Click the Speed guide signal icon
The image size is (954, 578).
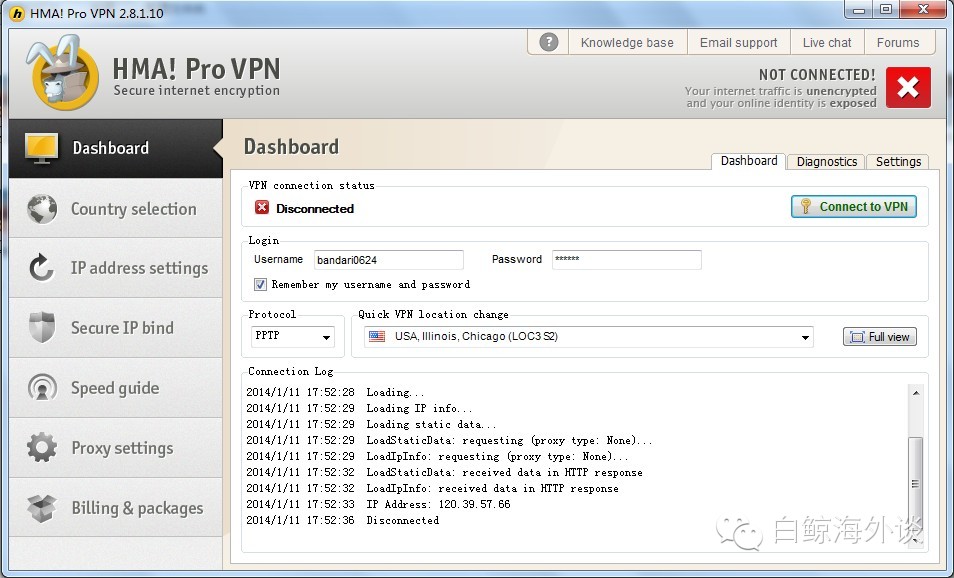click(42, 388)
